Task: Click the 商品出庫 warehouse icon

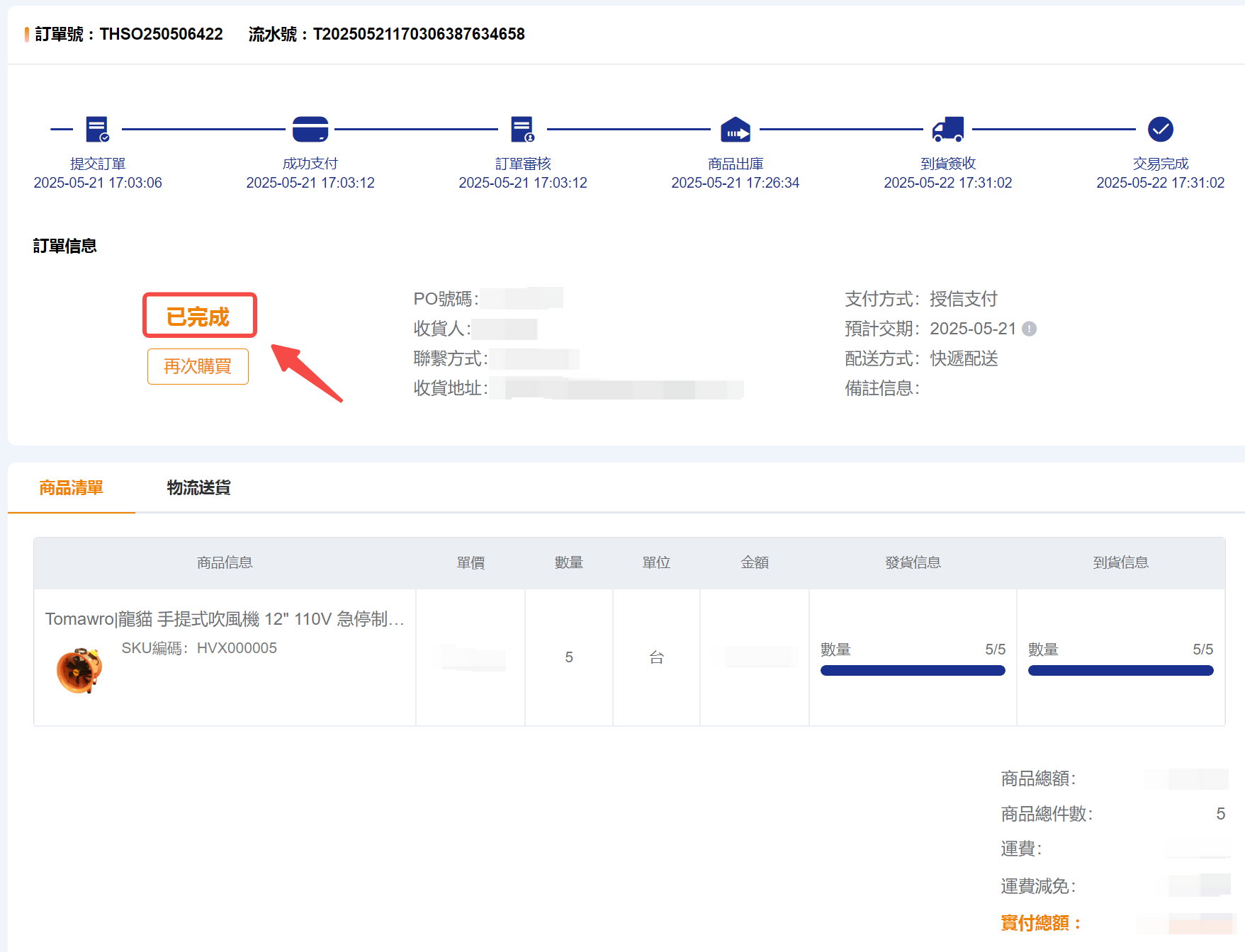Action: pos(735,130)
